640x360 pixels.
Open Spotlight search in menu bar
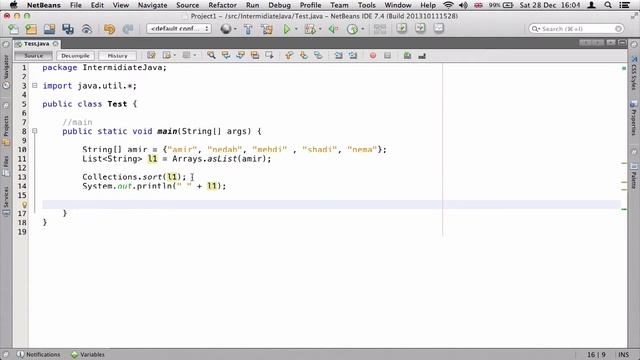coord(608,5)
